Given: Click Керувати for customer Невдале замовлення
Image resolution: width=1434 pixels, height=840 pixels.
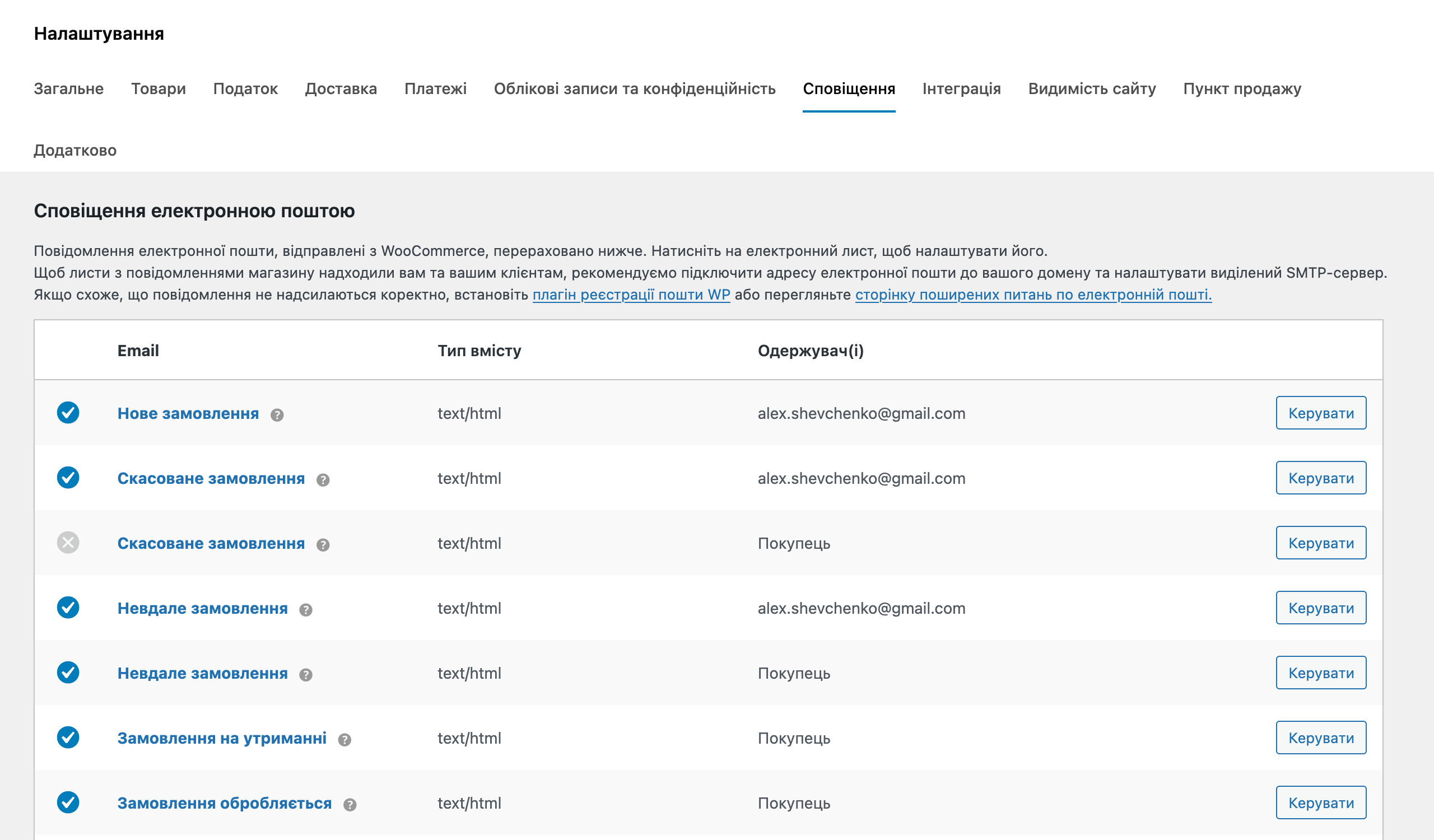Looking at the screenshot, I should (x=1321, y=672).
